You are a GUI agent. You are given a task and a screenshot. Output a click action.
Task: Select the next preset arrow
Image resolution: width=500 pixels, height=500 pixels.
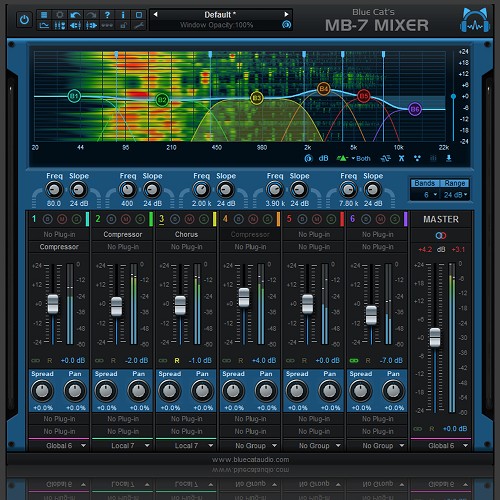point(286,14)
